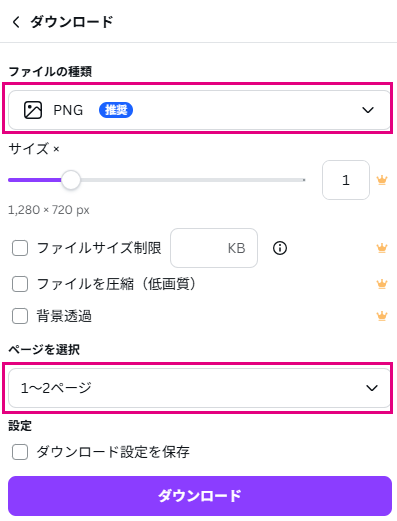This screenshot has height=521, width=397.
Task: Click crown icon on ファイルを圧縮 row
Action: click(382, 284)
